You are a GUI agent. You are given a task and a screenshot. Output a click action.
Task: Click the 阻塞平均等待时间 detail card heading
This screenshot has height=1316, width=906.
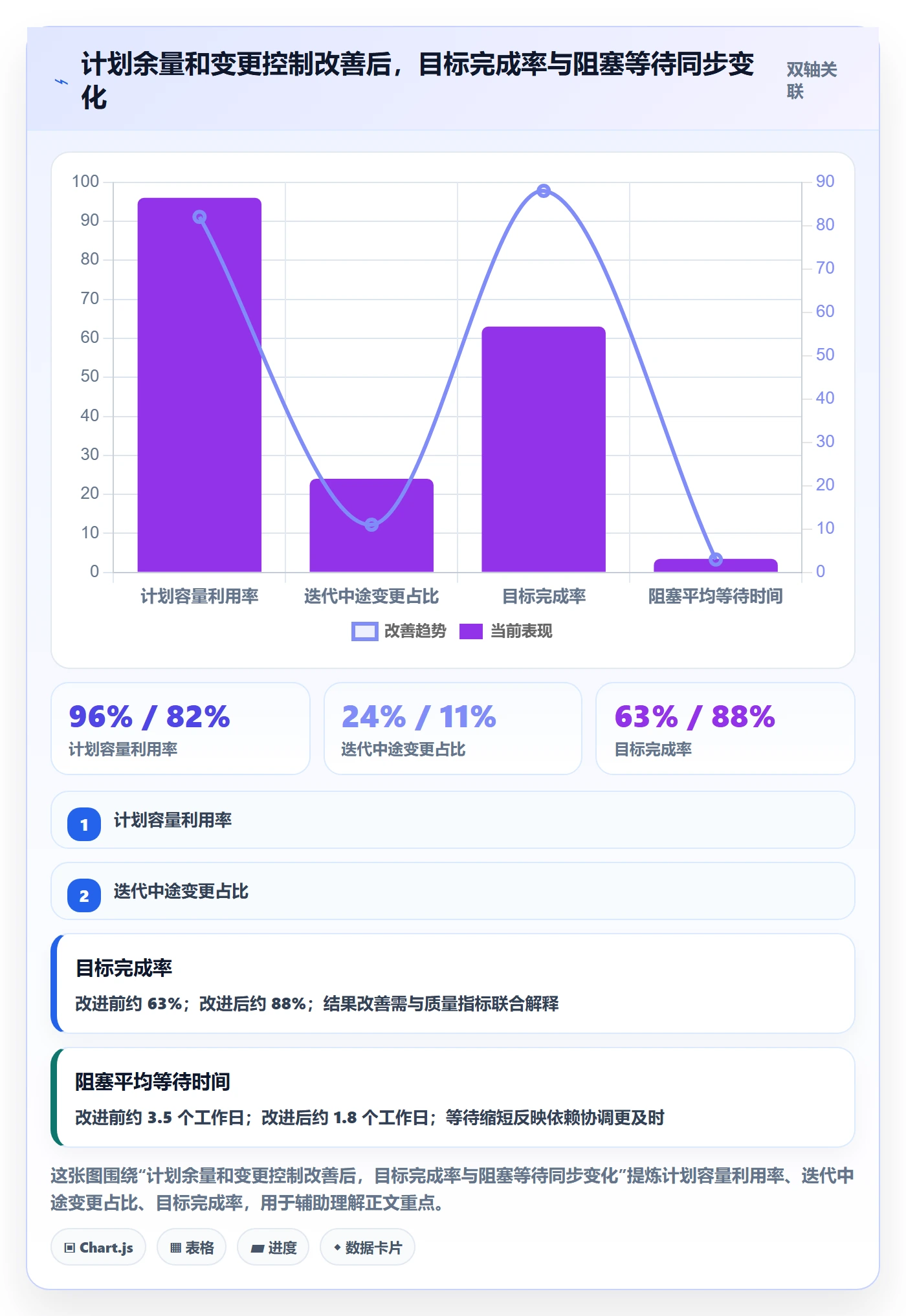pyautogui.click(x=153, y=1082)
